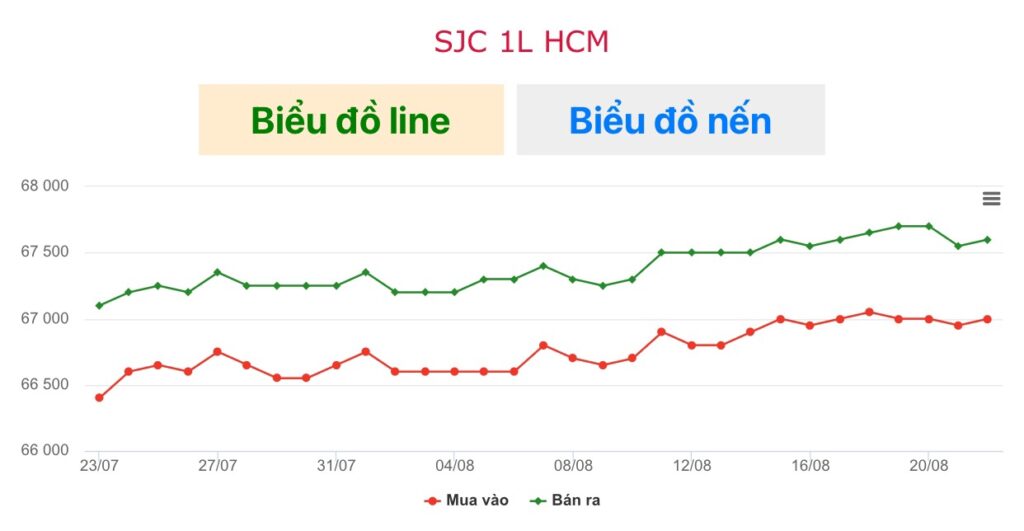The height and width of the screenshot is (531, 1024).
Task: Click the red Mua vào point at 27/07
Action: pos(217,352)
